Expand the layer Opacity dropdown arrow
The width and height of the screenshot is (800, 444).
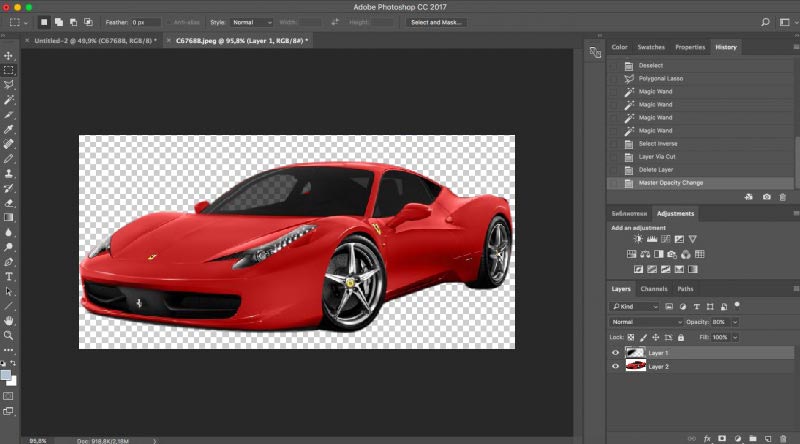735,322
